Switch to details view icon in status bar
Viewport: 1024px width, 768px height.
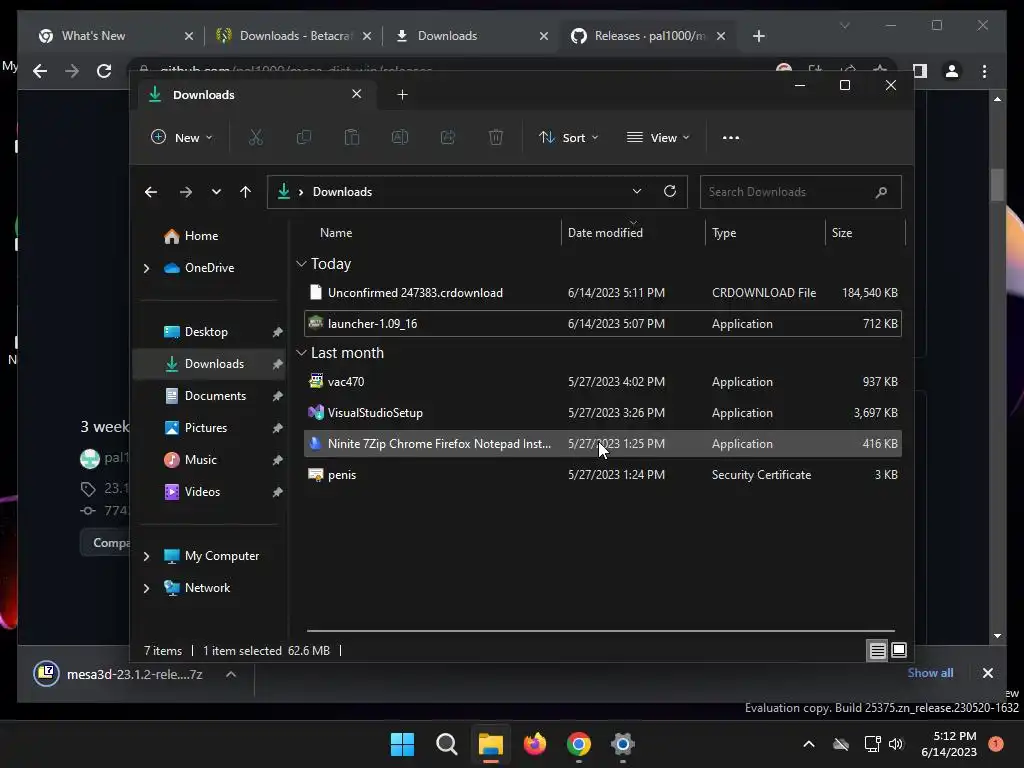877,650
